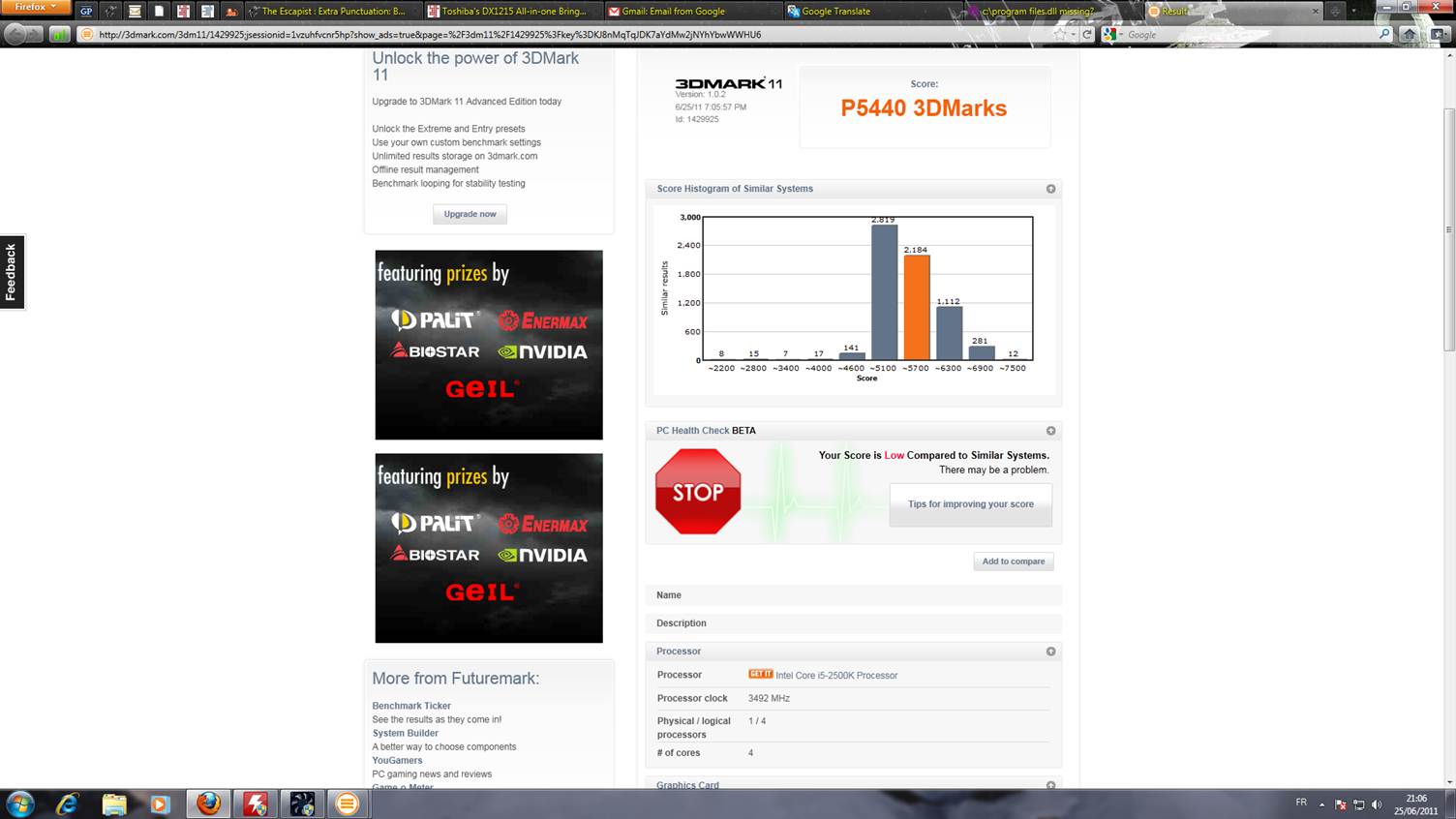Select the pinned GP tab
The image size is (1456, 819).
[x=86, y=12]
